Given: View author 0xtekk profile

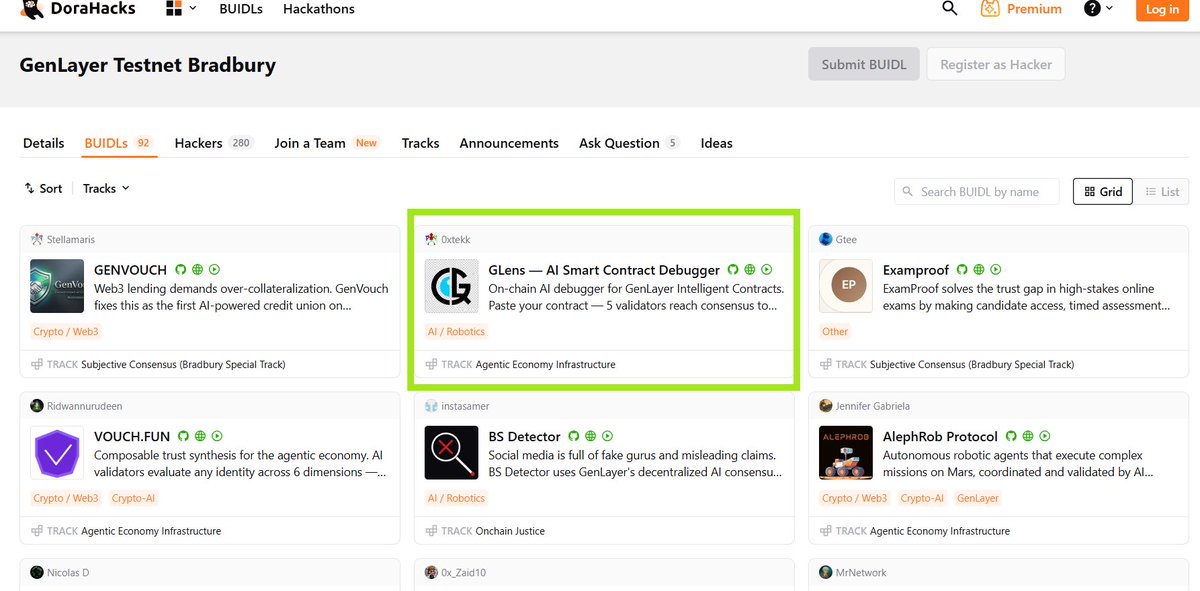Looking at the screenshot, I should 446,239.
